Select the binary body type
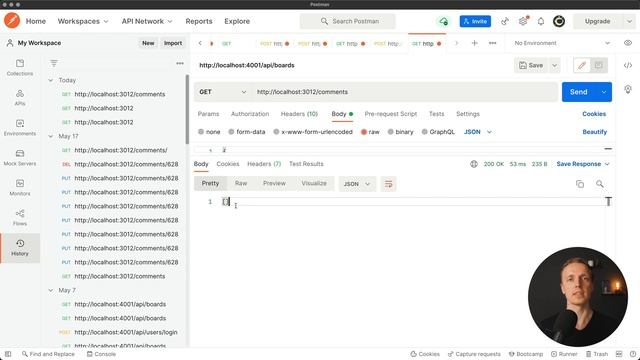The height and width of the screenshot is (360, 640). click(x=400, y=132)
